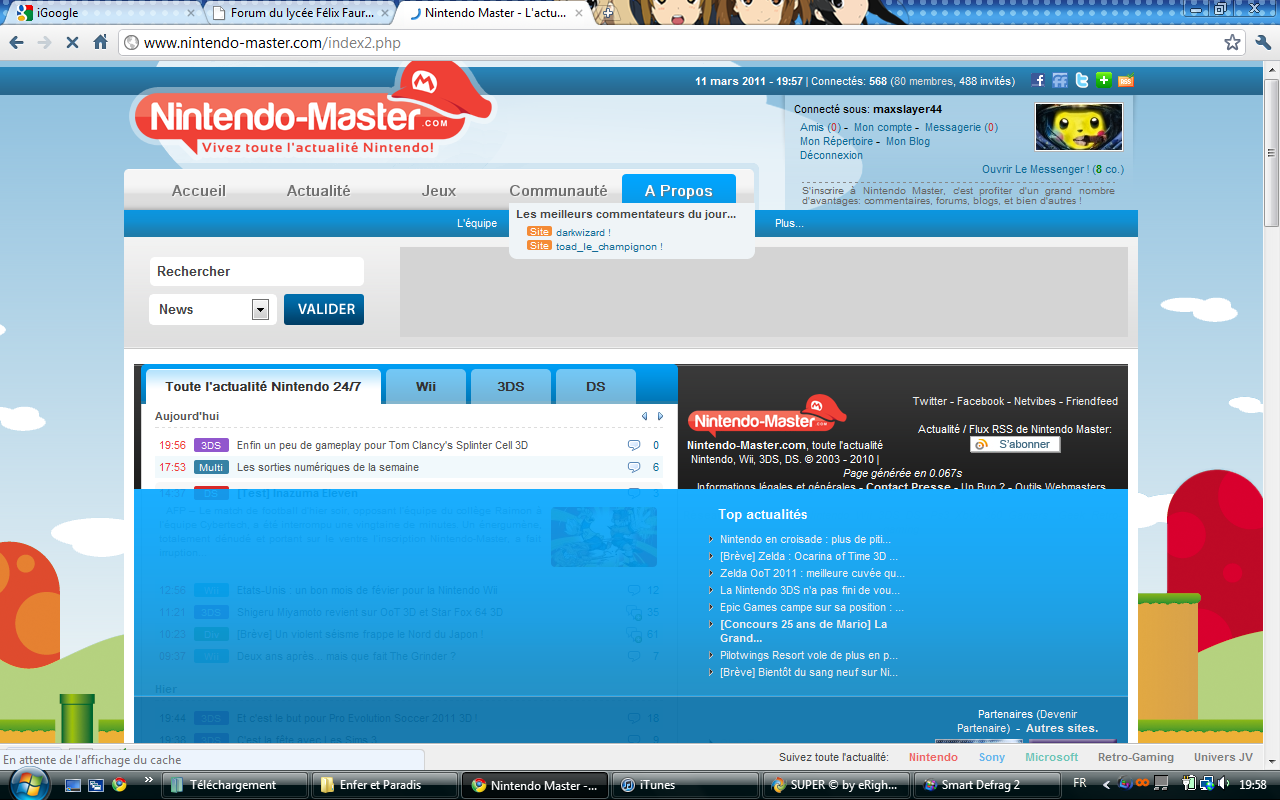1280x800 pixels.
Task: Show next day news arrow
Action: [x=660, y=416]
